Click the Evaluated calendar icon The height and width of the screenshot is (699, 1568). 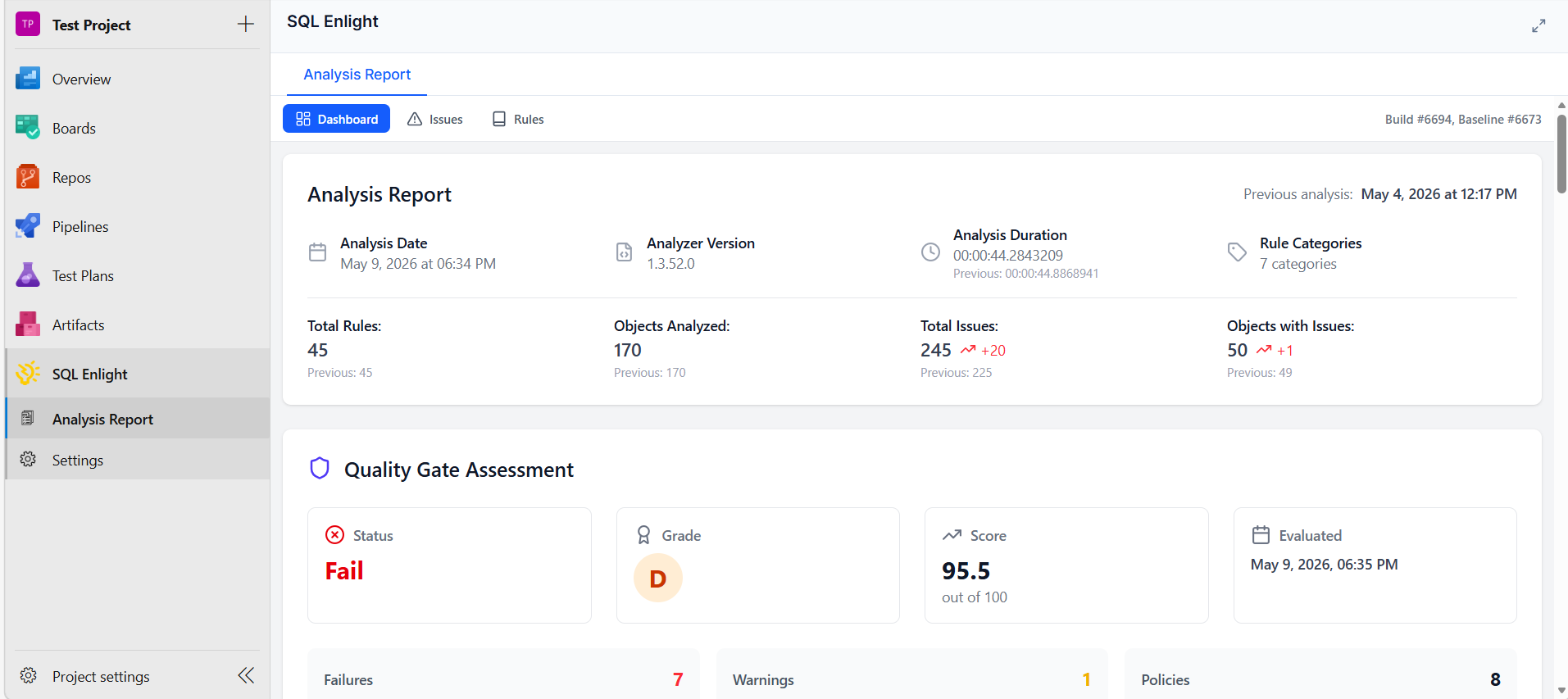click(x=1261, y=535)
